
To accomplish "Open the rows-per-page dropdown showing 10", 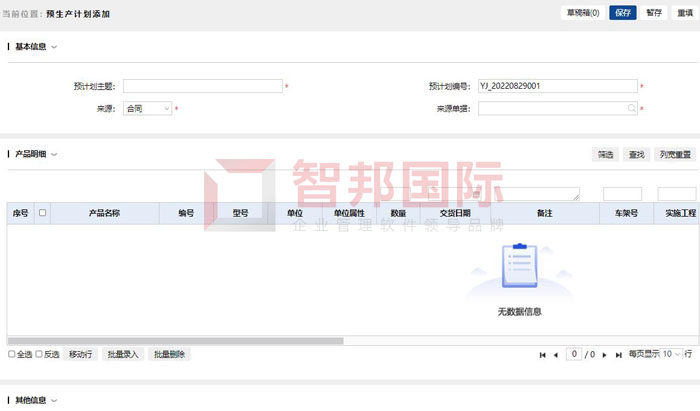I will (x=671, y=354).
